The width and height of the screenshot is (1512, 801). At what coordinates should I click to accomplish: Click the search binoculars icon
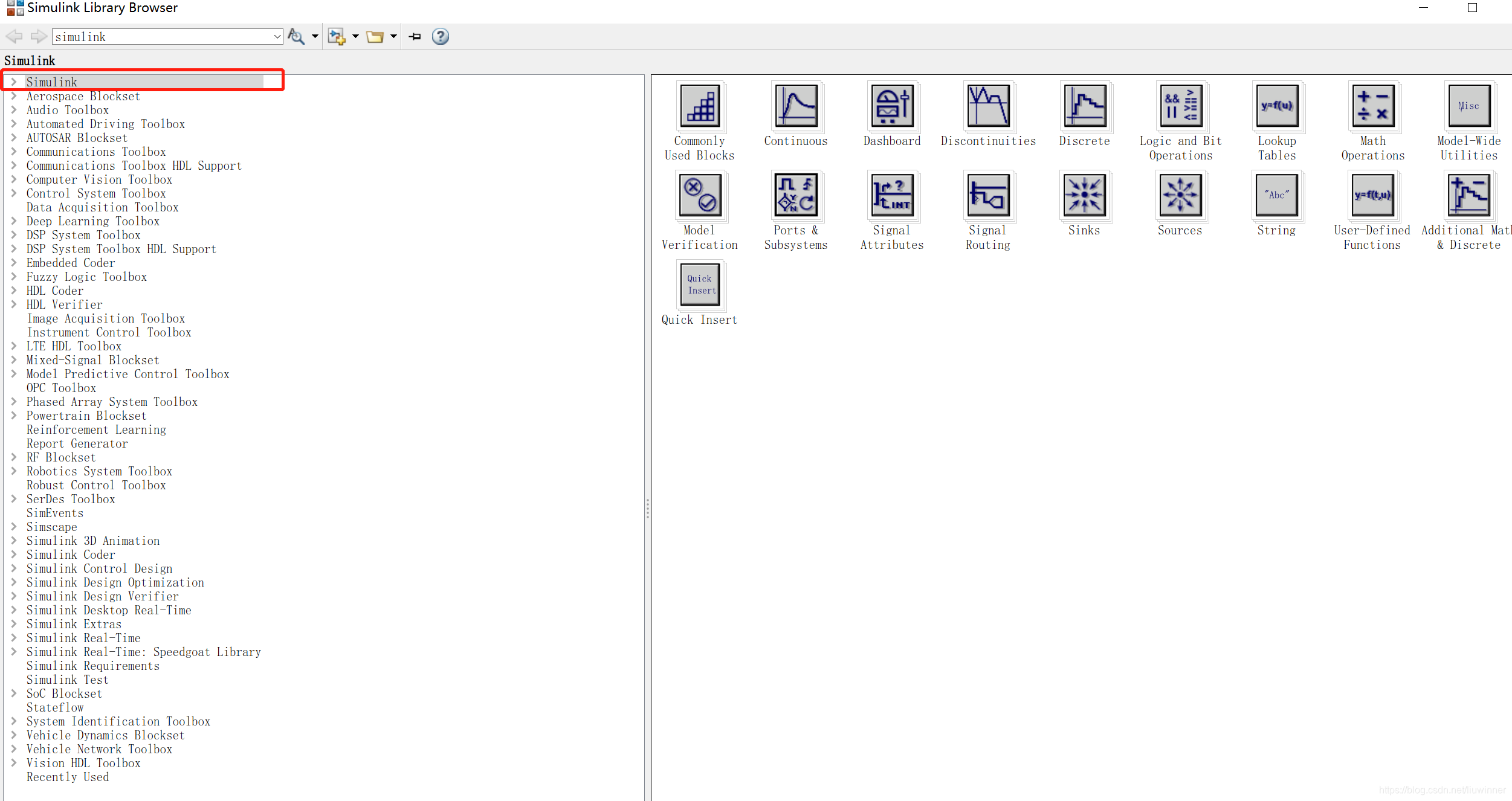(296, 37)
